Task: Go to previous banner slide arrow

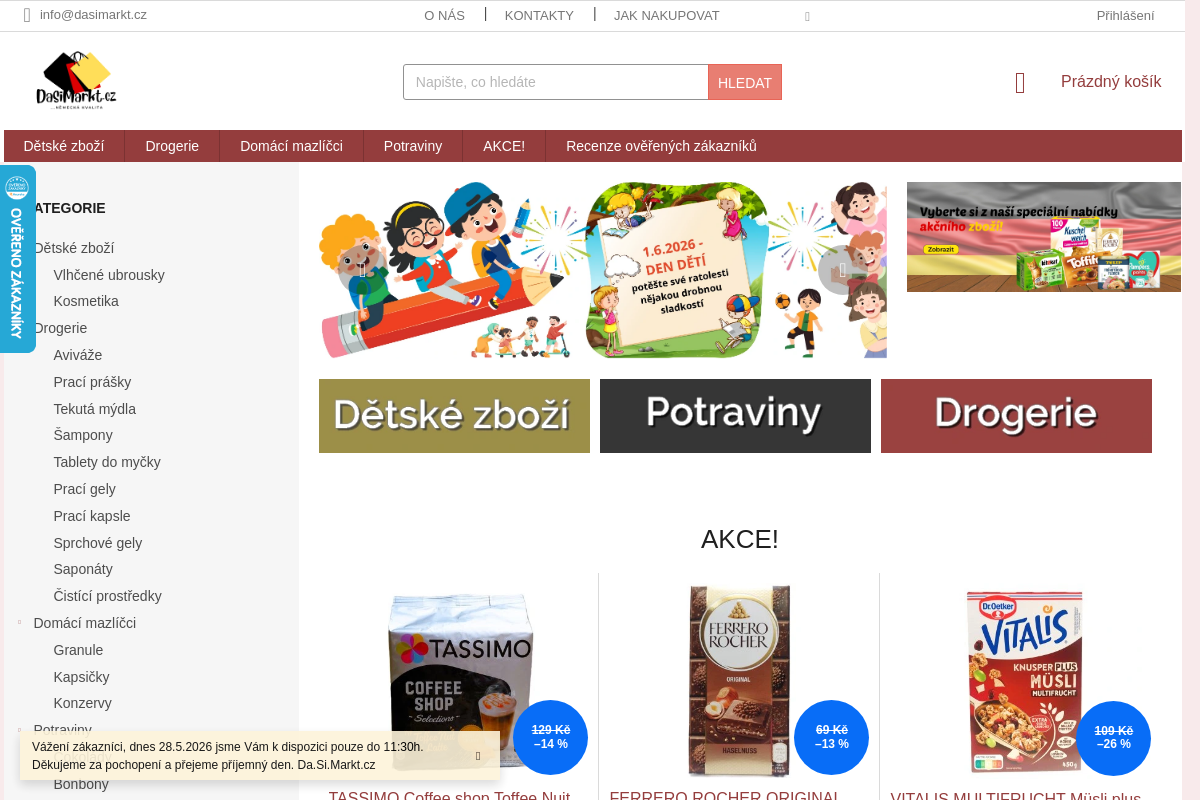Action: point(362,270)
